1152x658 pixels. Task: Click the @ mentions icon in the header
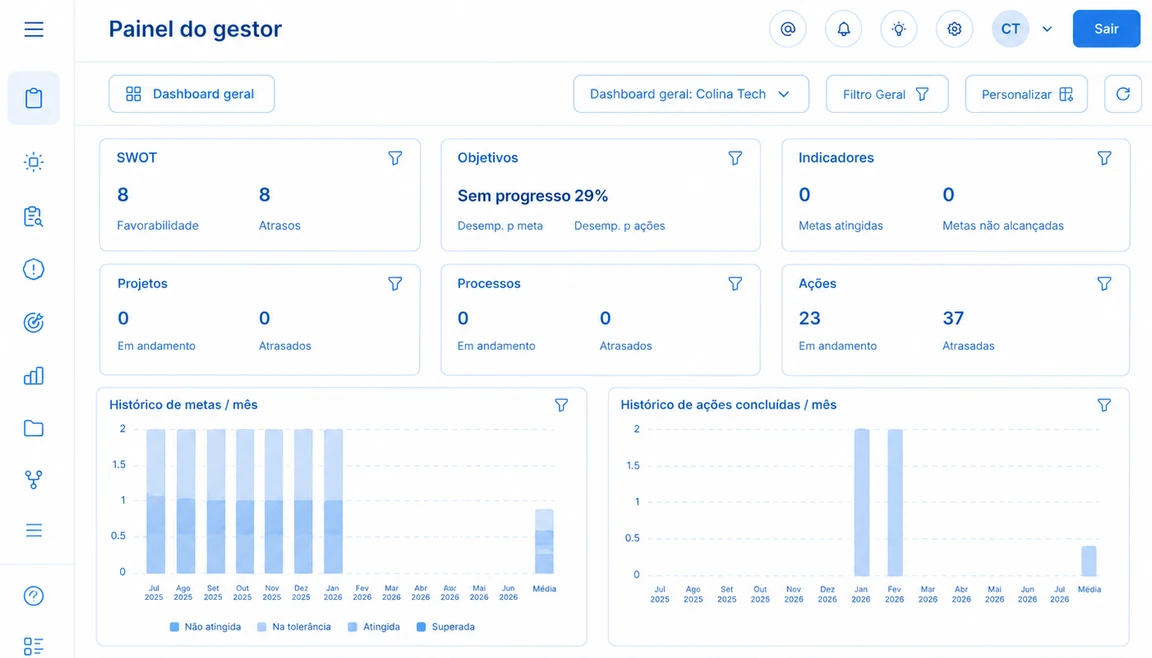click(788, 29)
